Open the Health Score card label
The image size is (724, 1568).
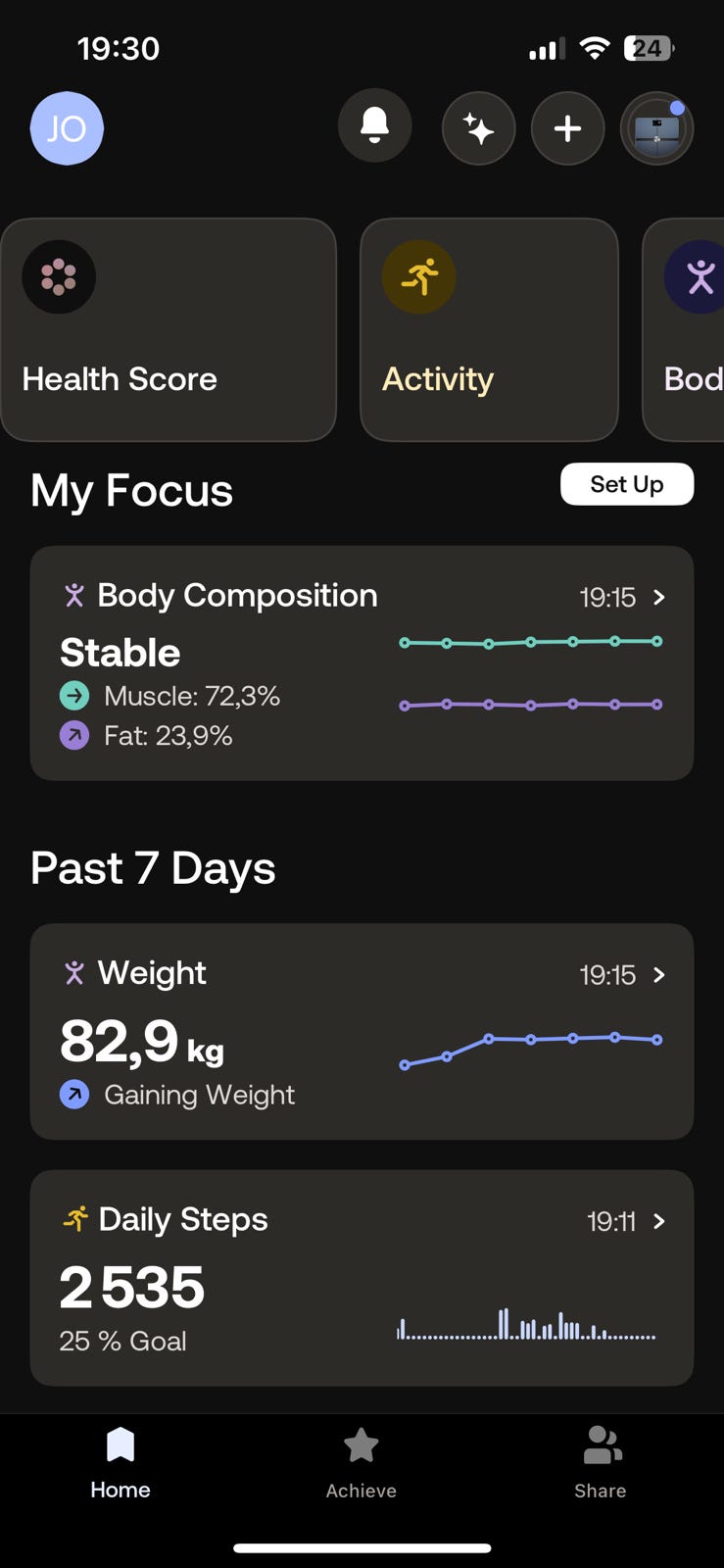tap(120, 379)
